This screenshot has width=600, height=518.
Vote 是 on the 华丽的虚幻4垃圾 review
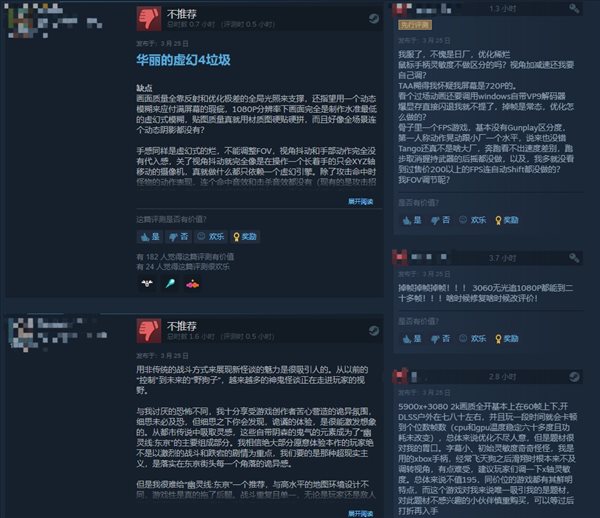point(150,237)
